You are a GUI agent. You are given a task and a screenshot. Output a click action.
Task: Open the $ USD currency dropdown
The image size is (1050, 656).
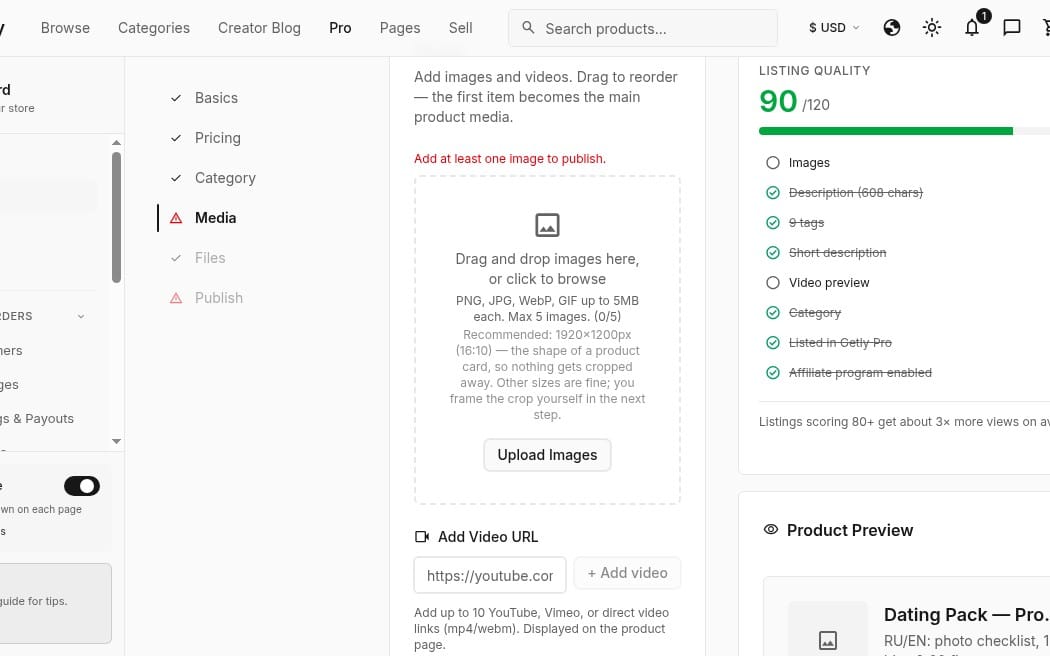834,27
